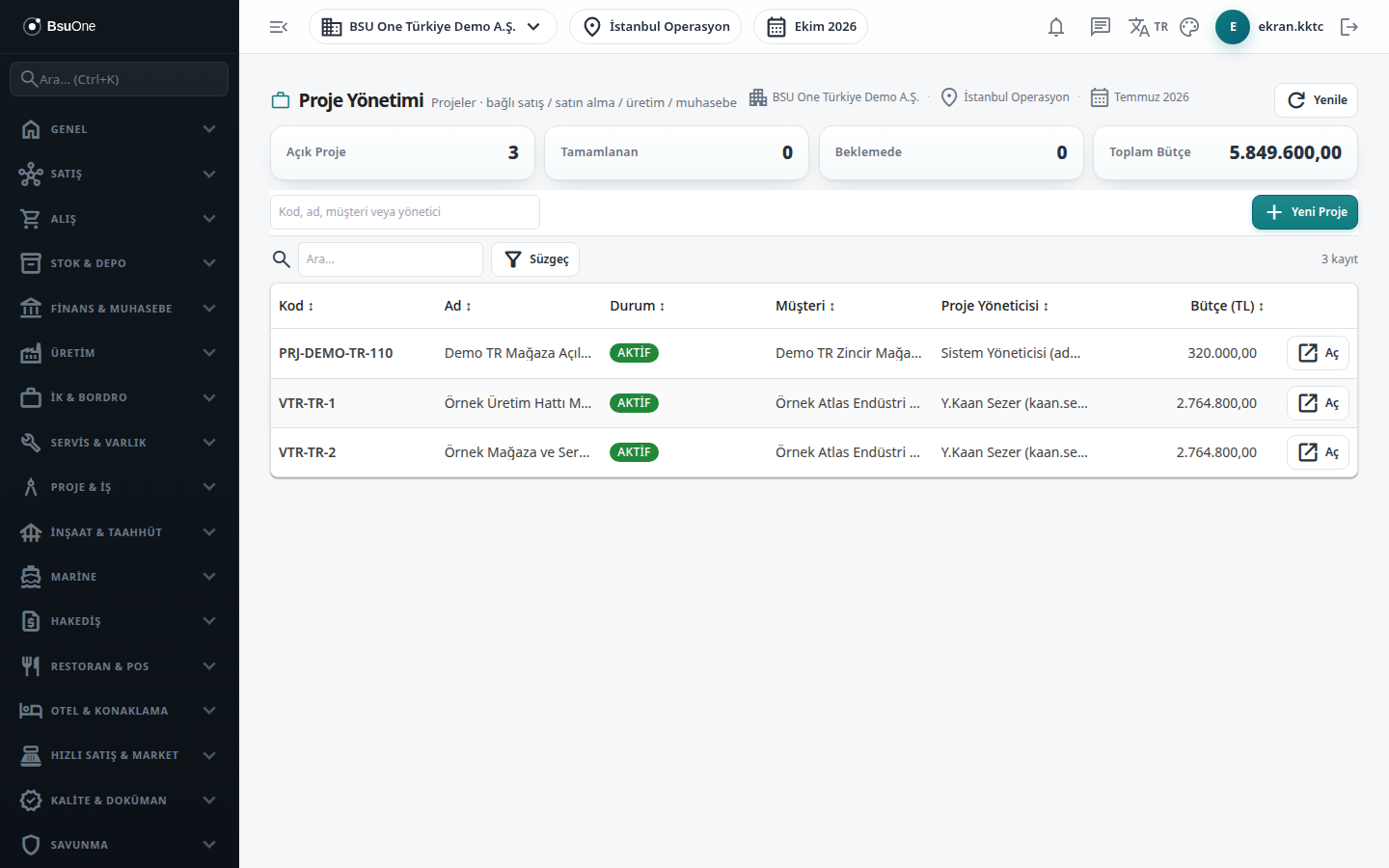This screenshot has height=868, width=1389.
Task: Refresh the list with Yenile
Action: click(1317, 100)
